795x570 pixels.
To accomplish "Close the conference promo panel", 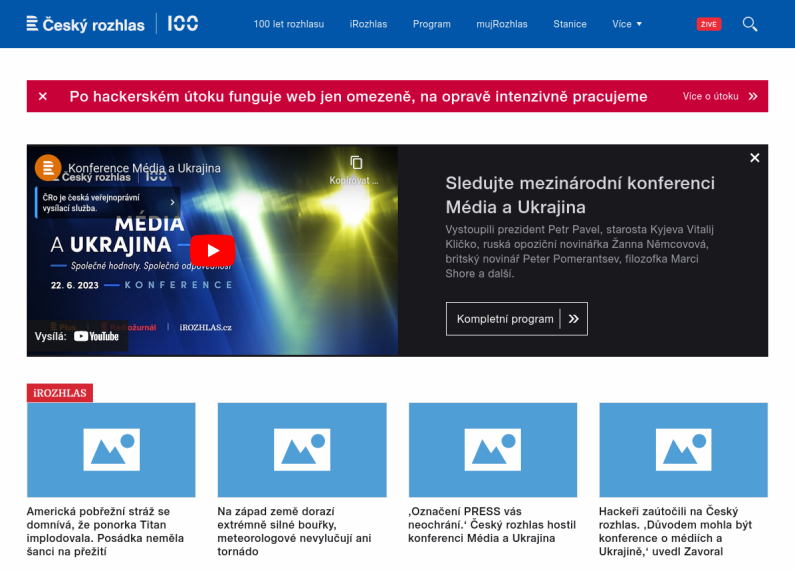I will 754,158.
